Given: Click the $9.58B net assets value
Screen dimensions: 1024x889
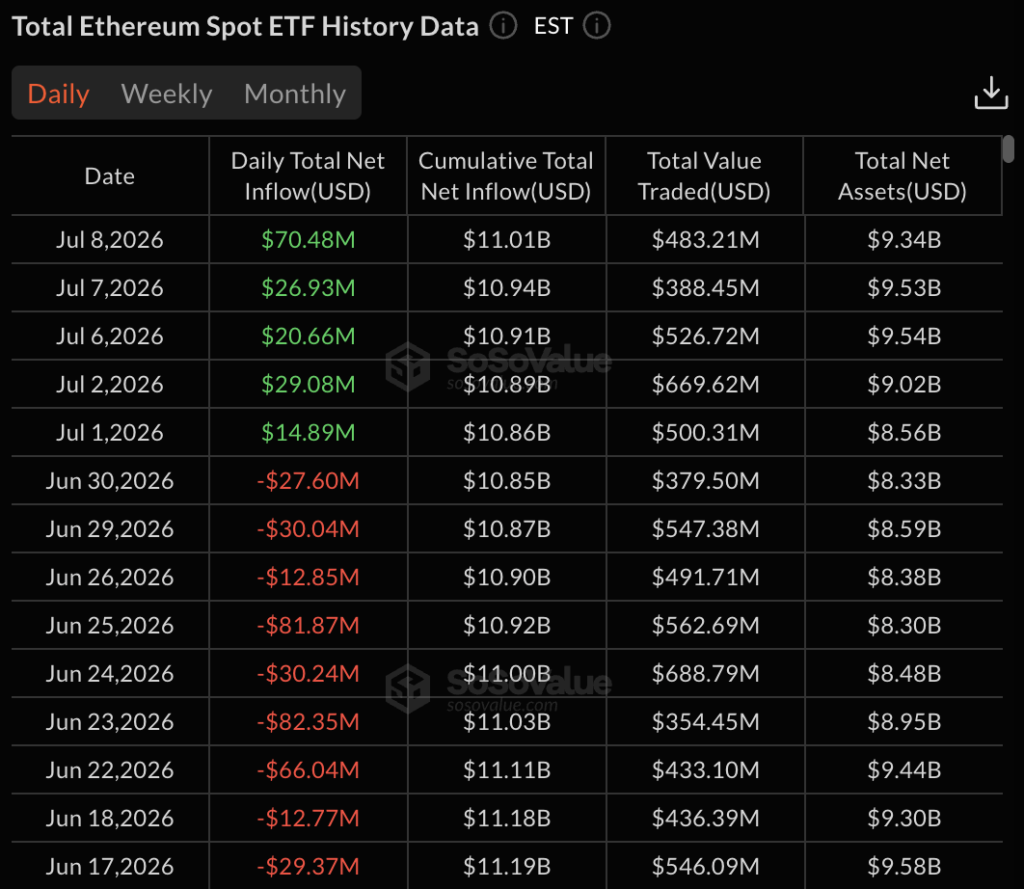Looking at the screenshot, I should [x=904, y=867].
